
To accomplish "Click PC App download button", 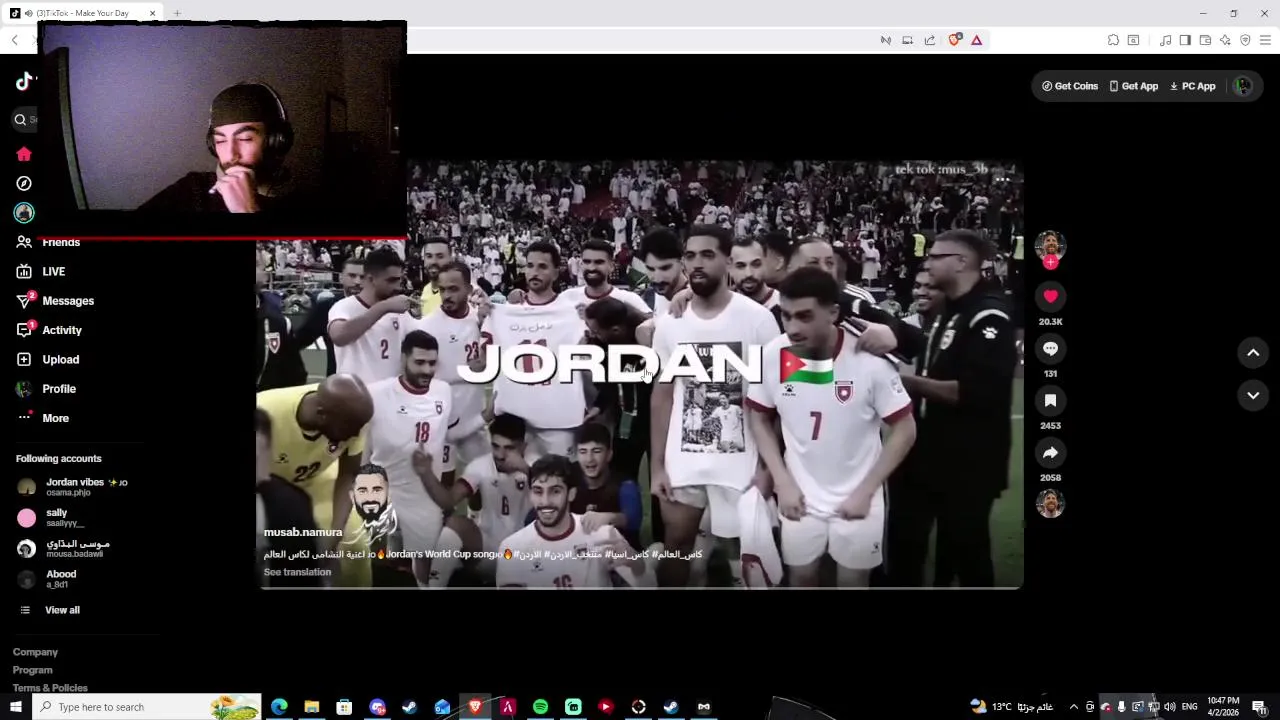I will pos(1193,86).
